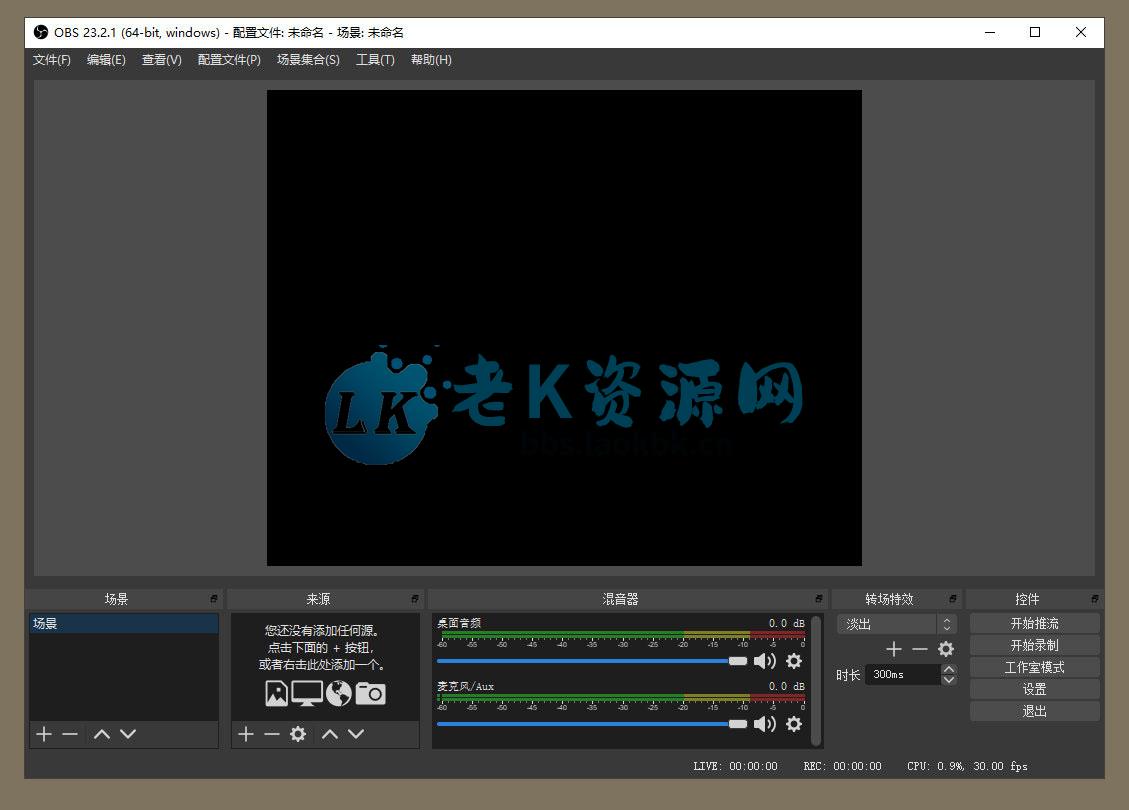Open the 查看(V) menu
This screenshot has width=1129, height=810.
[x=161, y=60]
